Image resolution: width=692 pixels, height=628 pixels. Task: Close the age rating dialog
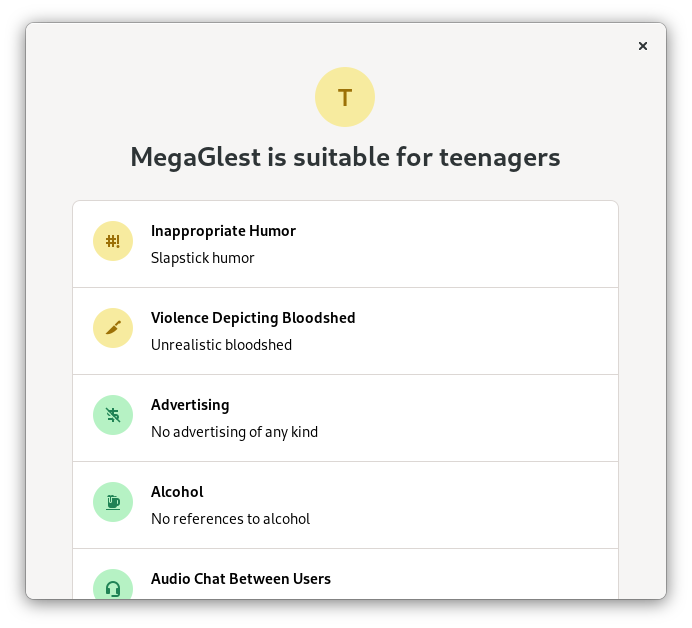[x=643, y=46]
